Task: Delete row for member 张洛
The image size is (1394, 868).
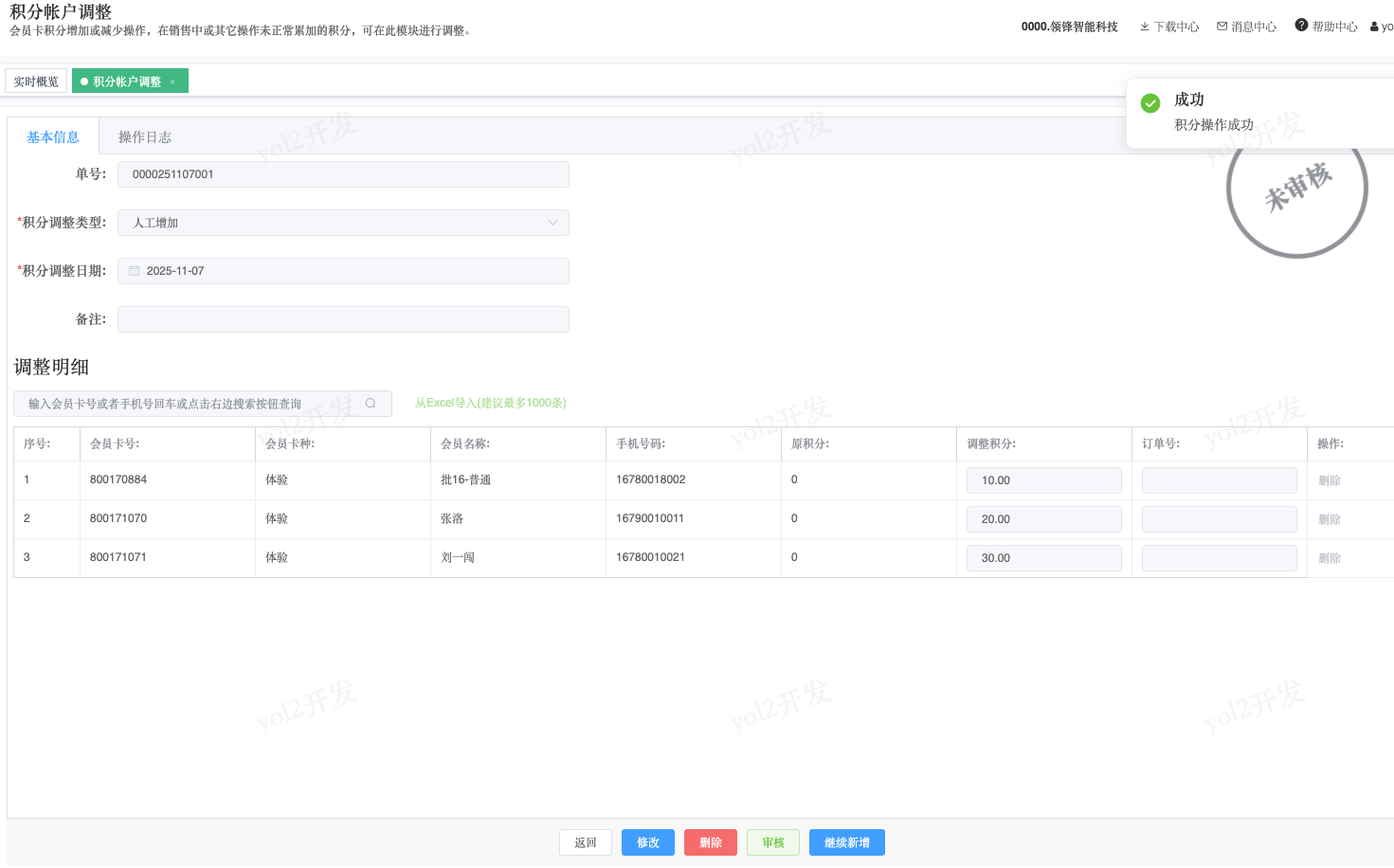Action: (1330, 519)
